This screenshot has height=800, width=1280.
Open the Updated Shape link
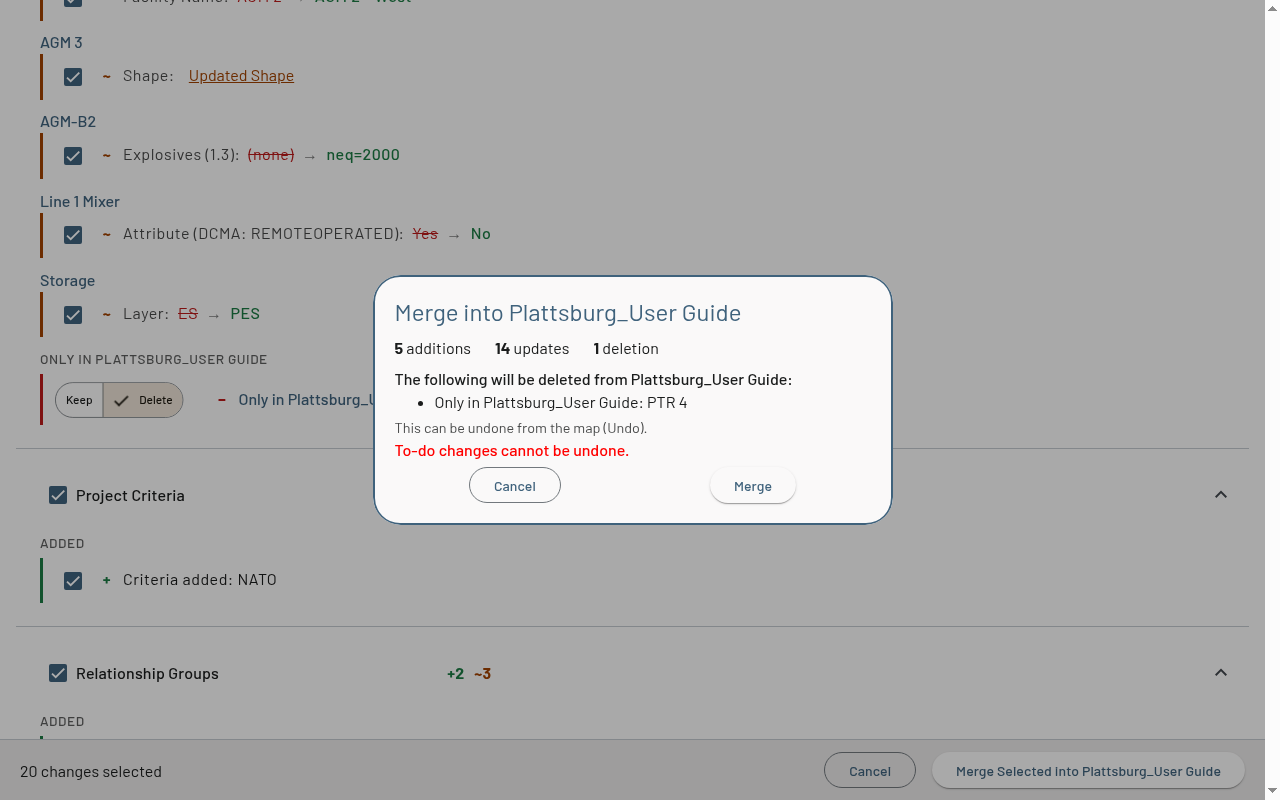241,76
